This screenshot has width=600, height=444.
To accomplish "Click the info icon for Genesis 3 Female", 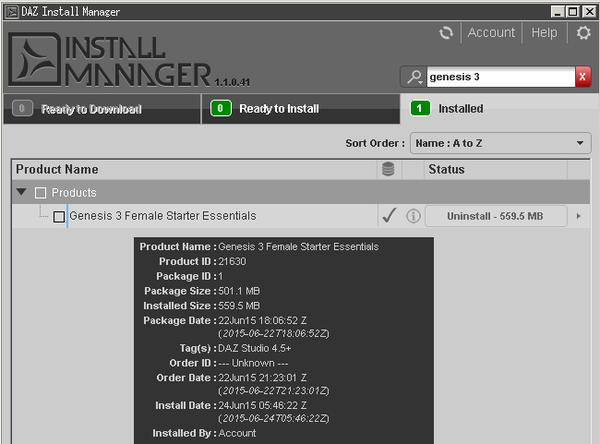I will point(413,216).
